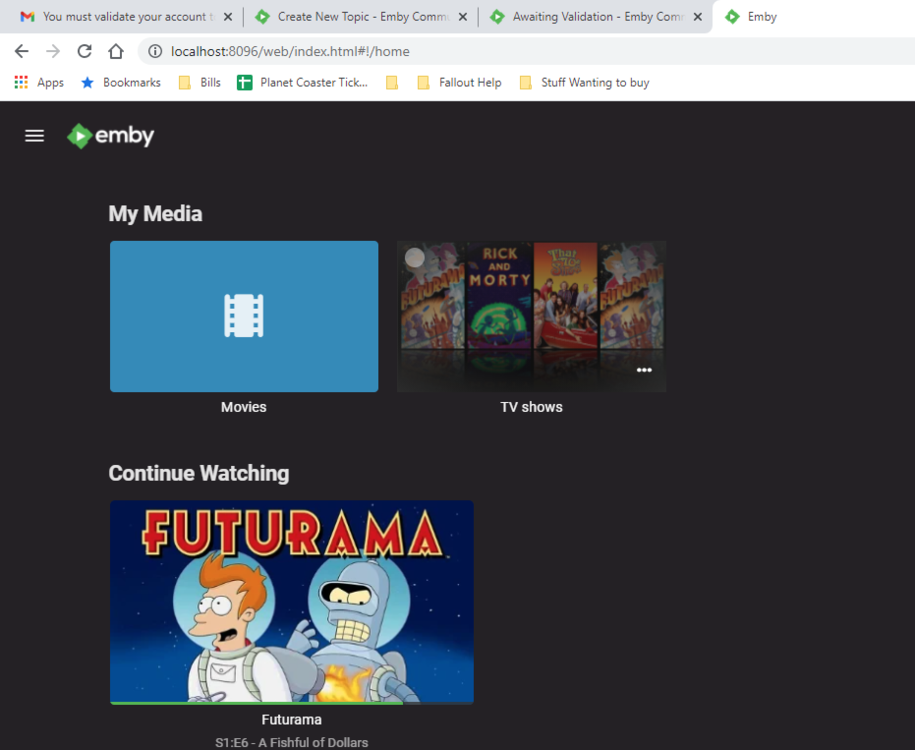
Task: Click the Futurama playback progress bar
Action: click(x=291, y=701)
